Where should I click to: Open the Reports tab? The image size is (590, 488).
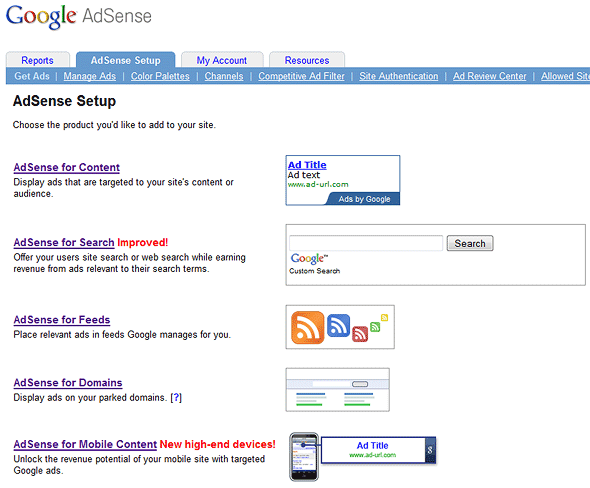[37, 60]
